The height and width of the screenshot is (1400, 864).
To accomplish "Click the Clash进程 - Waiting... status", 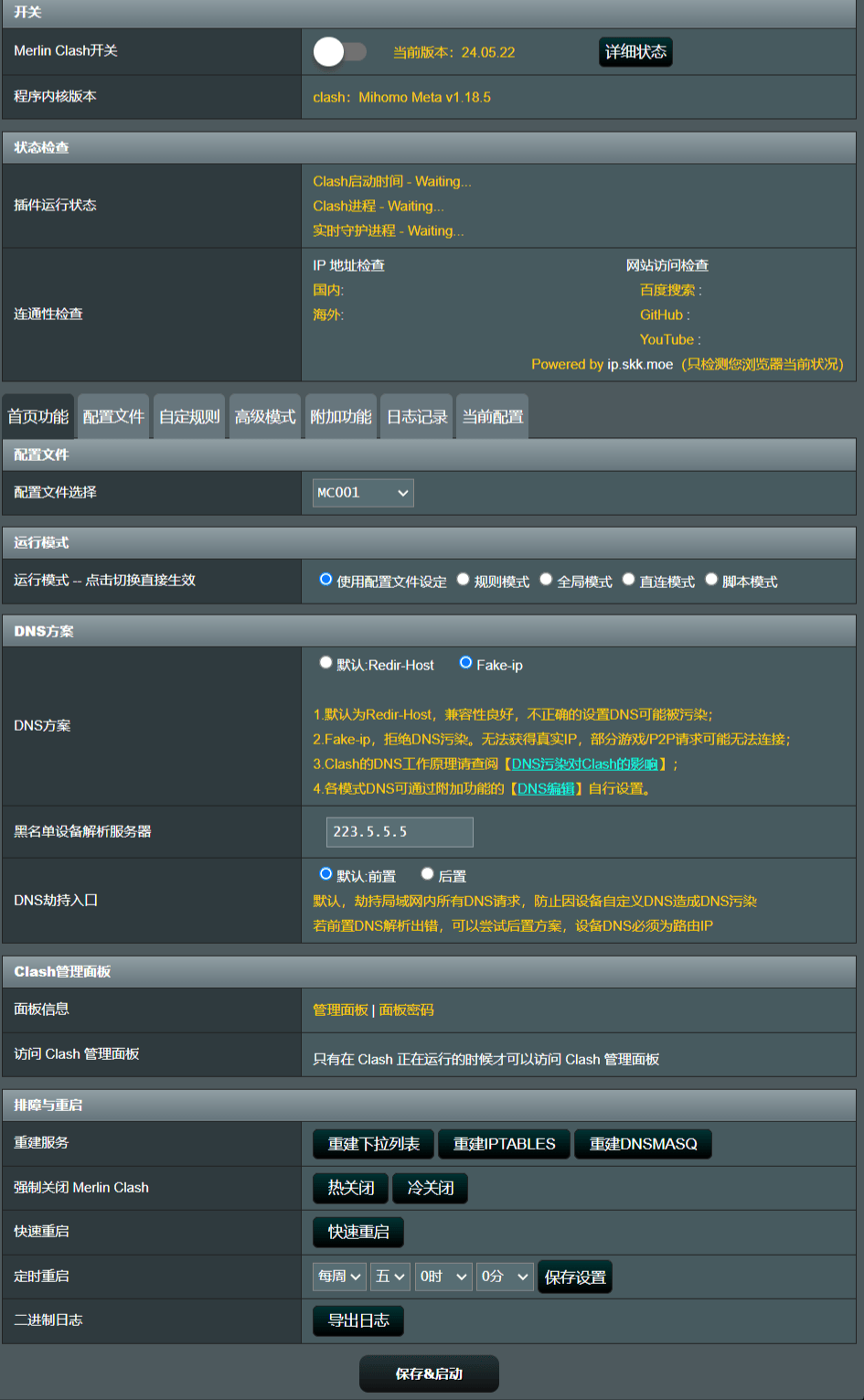I will (x=379, y=207).
